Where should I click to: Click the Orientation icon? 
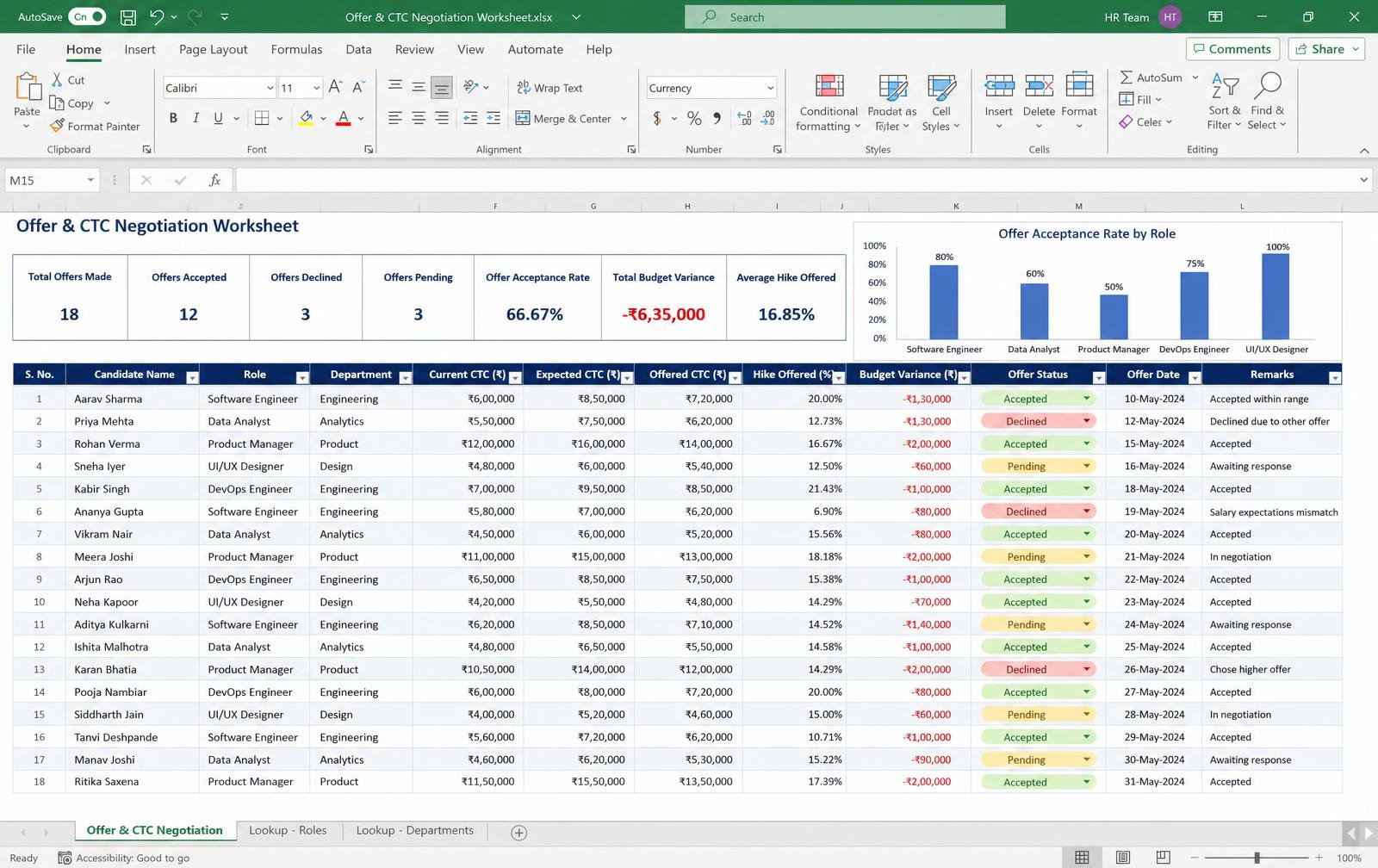click(470, 87)
